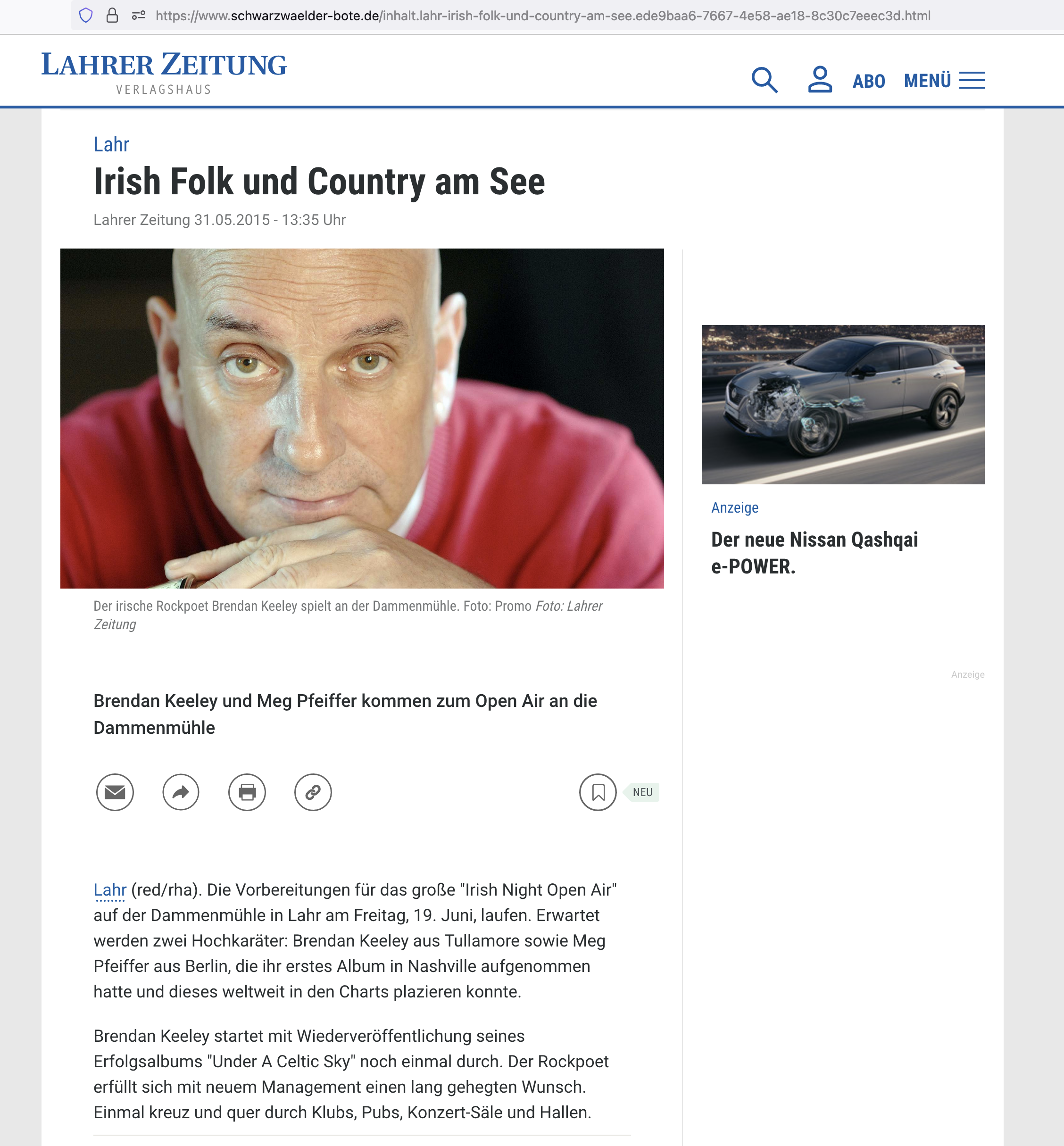Click the Nissan Qashqai ad image
The height and width of the screenshot is (1146, 1064).
[843, 404]
